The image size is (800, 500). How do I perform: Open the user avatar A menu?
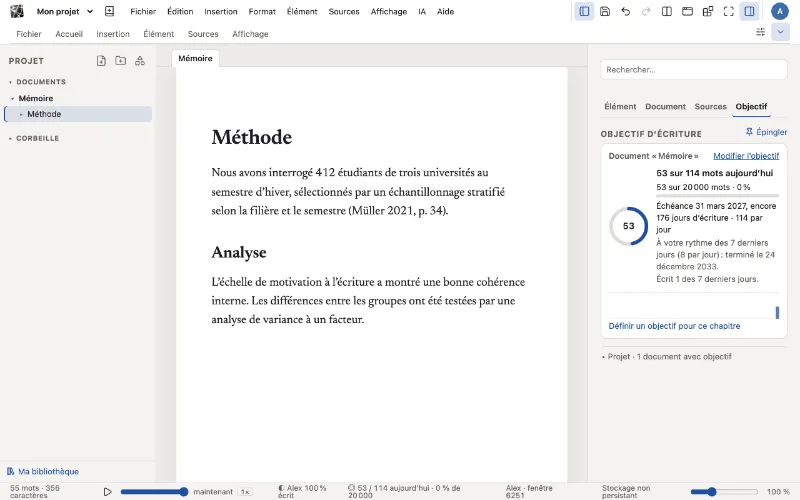click(x=780, y=11)
